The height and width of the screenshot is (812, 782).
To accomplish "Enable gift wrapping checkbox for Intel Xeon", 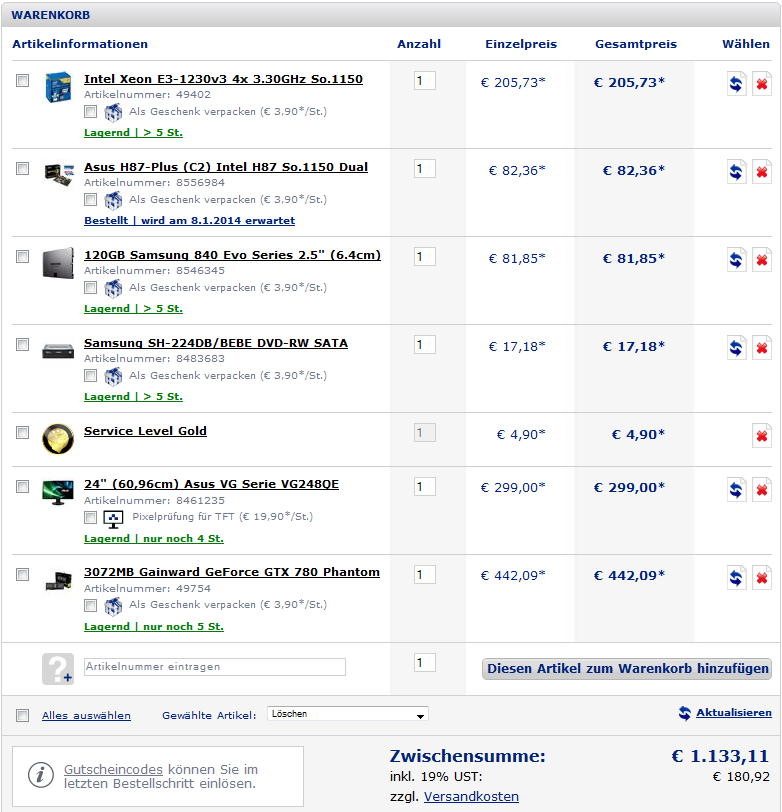I will coord(91,111).
